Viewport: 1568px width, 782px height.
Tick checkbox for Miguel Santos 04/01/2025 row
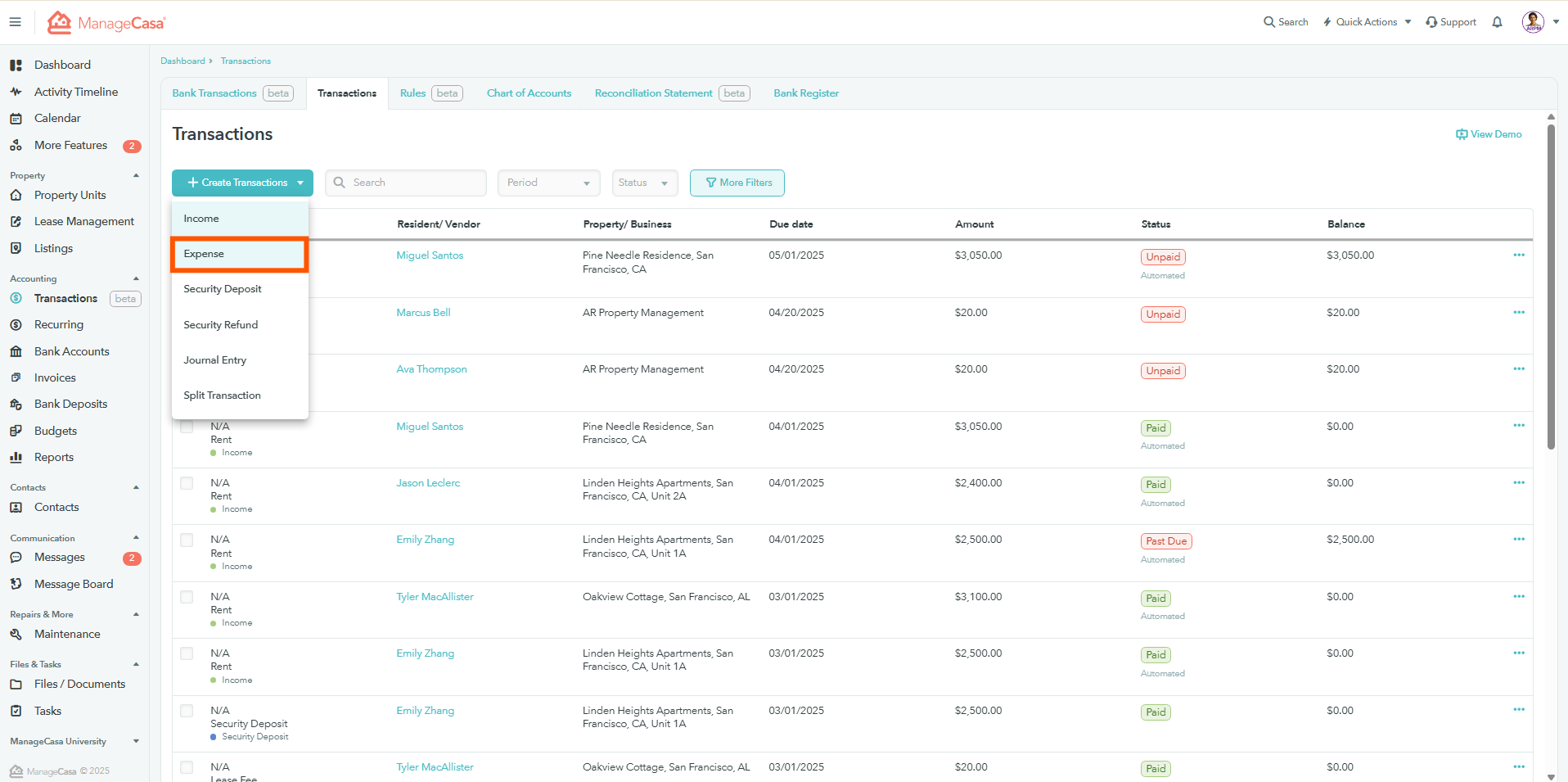click(187, 427)
